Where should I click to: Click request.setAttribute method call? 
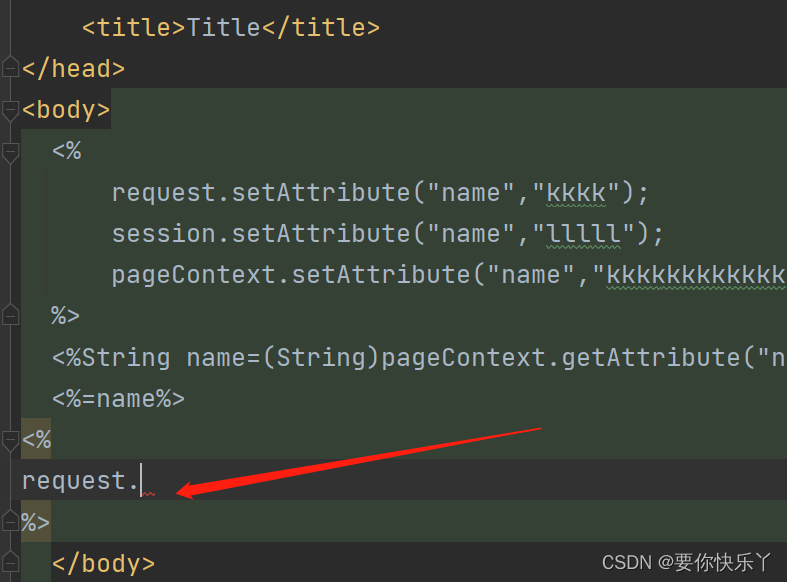click(x=260, y=192)
